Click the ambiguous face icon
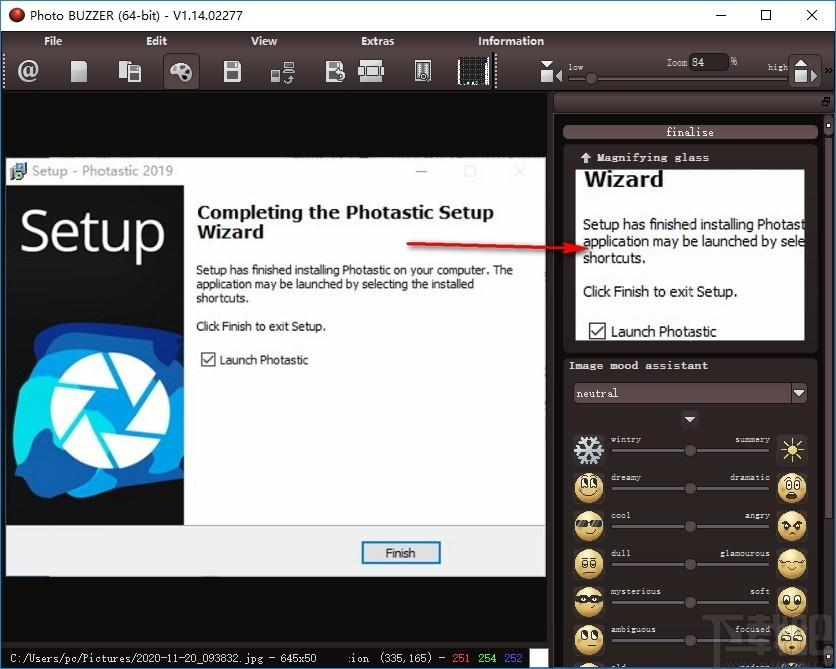This screenshot has width=836, height=669. tap(589, 639)
